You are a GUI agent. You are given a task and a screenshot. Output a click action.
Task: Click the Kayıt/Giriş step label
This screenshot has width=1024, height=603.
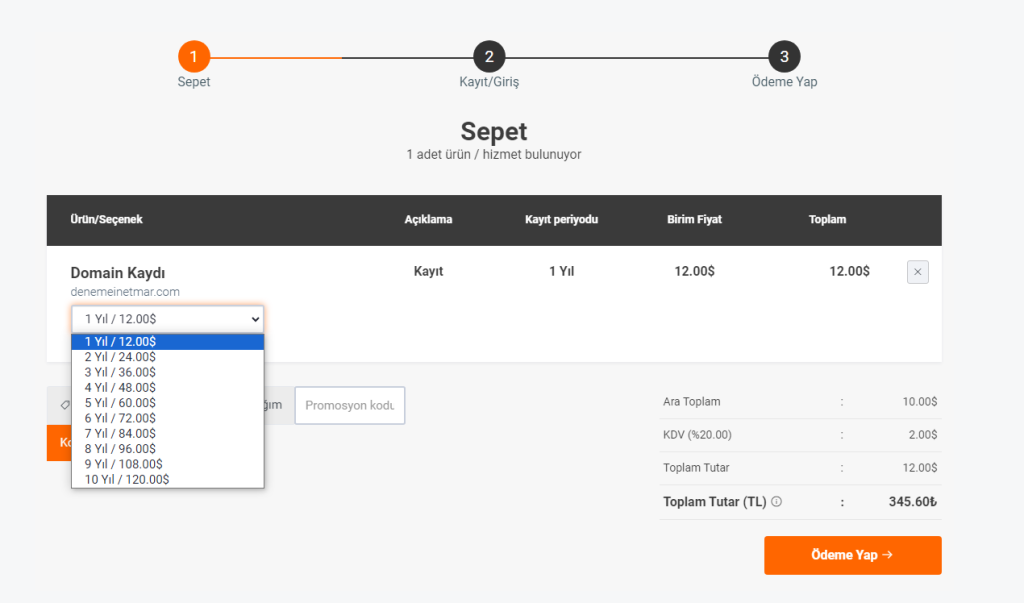[x=489, y=82]
